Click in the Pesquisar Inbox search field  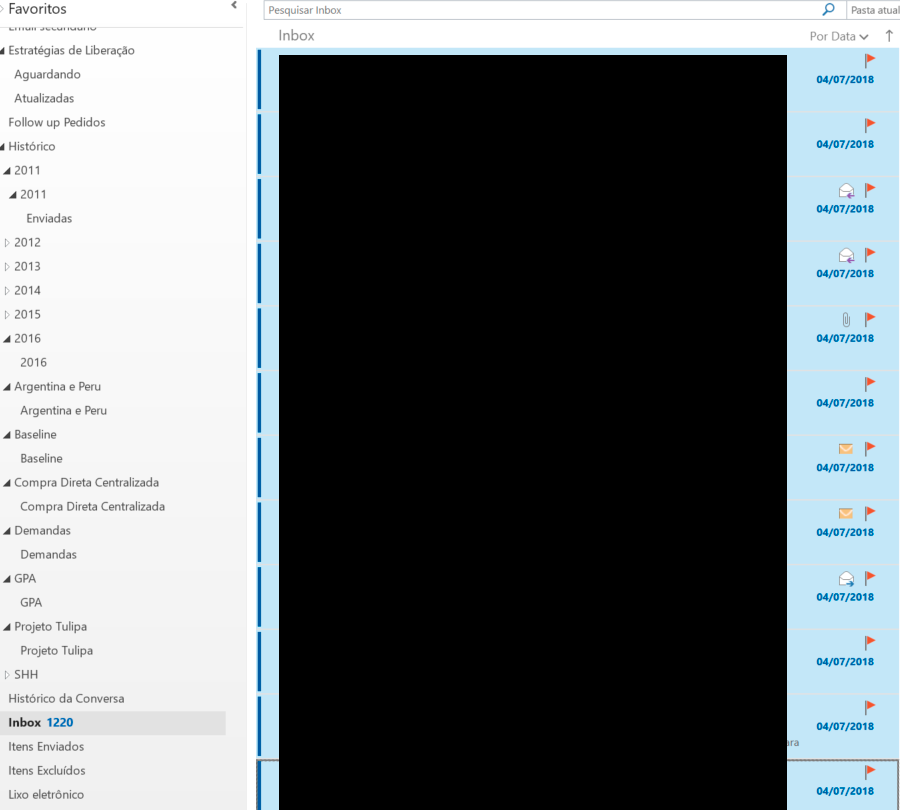point(542,10)
